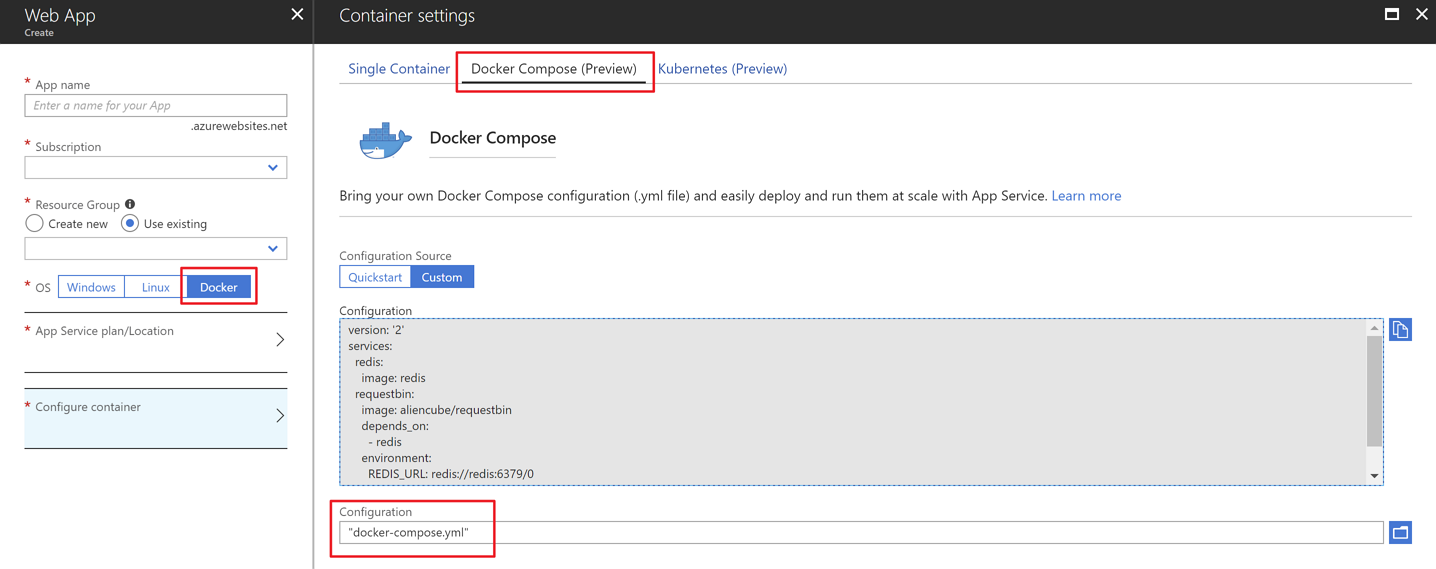Copy the configuration text with copy icon
Image resolution: width=1436 pixels, height=569 pixels.
1400,330
